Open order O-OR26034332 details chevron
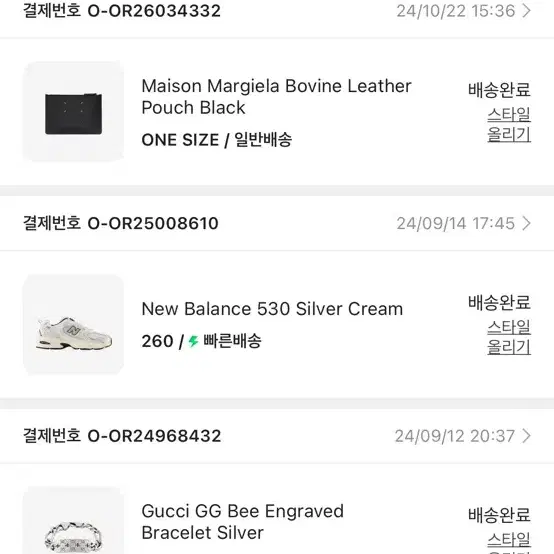 tap(526, 11)
